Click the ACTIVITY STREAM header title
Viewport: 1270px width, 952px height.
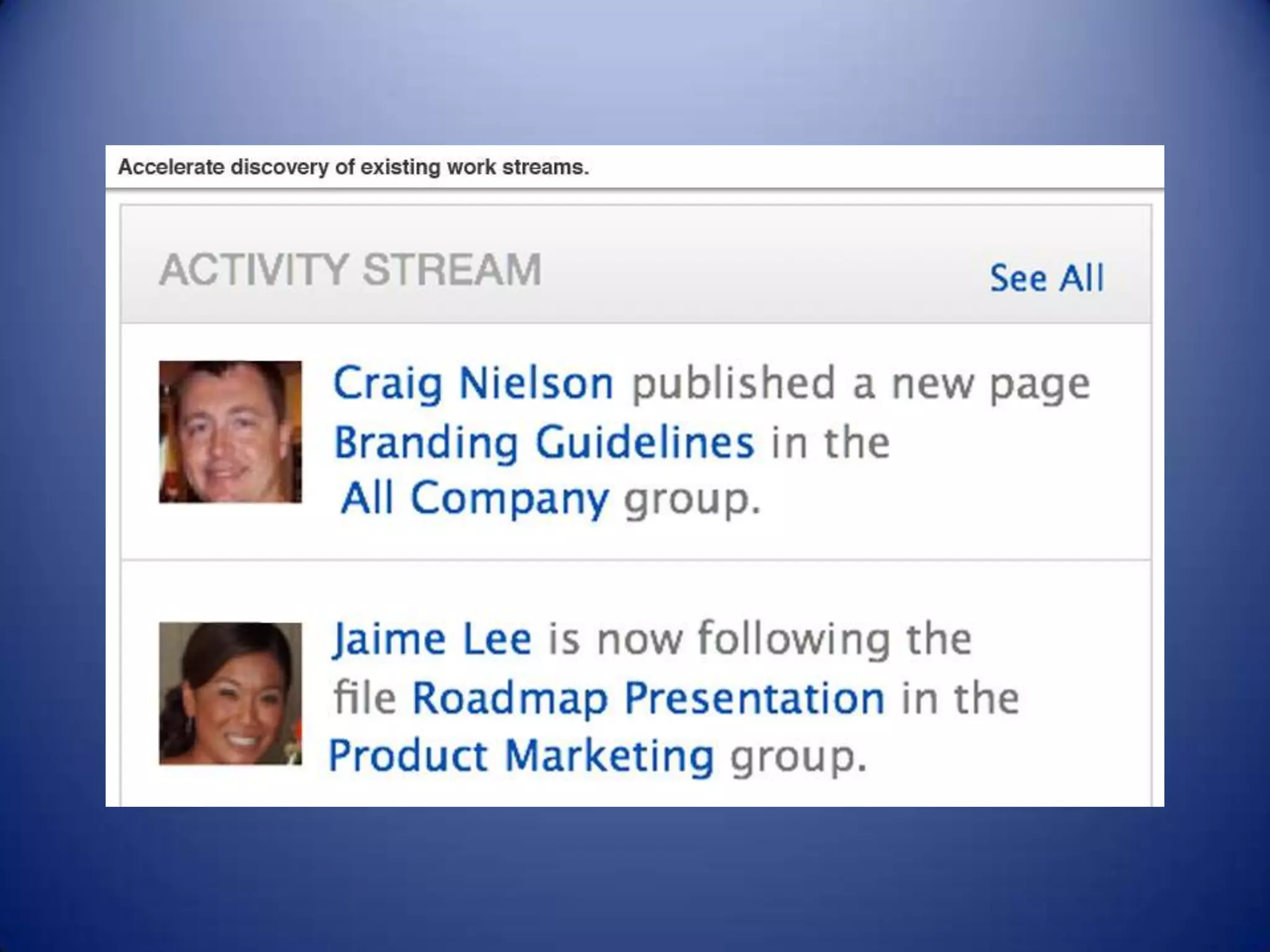pyautogui.click(x=350, y=270)
